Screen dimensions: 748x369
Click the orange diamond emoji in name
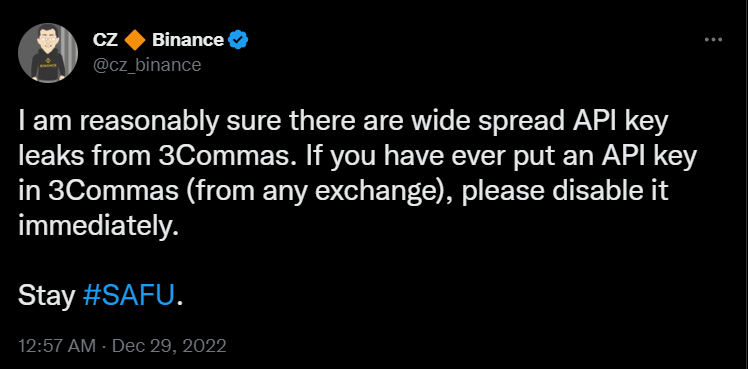[135, 41]
